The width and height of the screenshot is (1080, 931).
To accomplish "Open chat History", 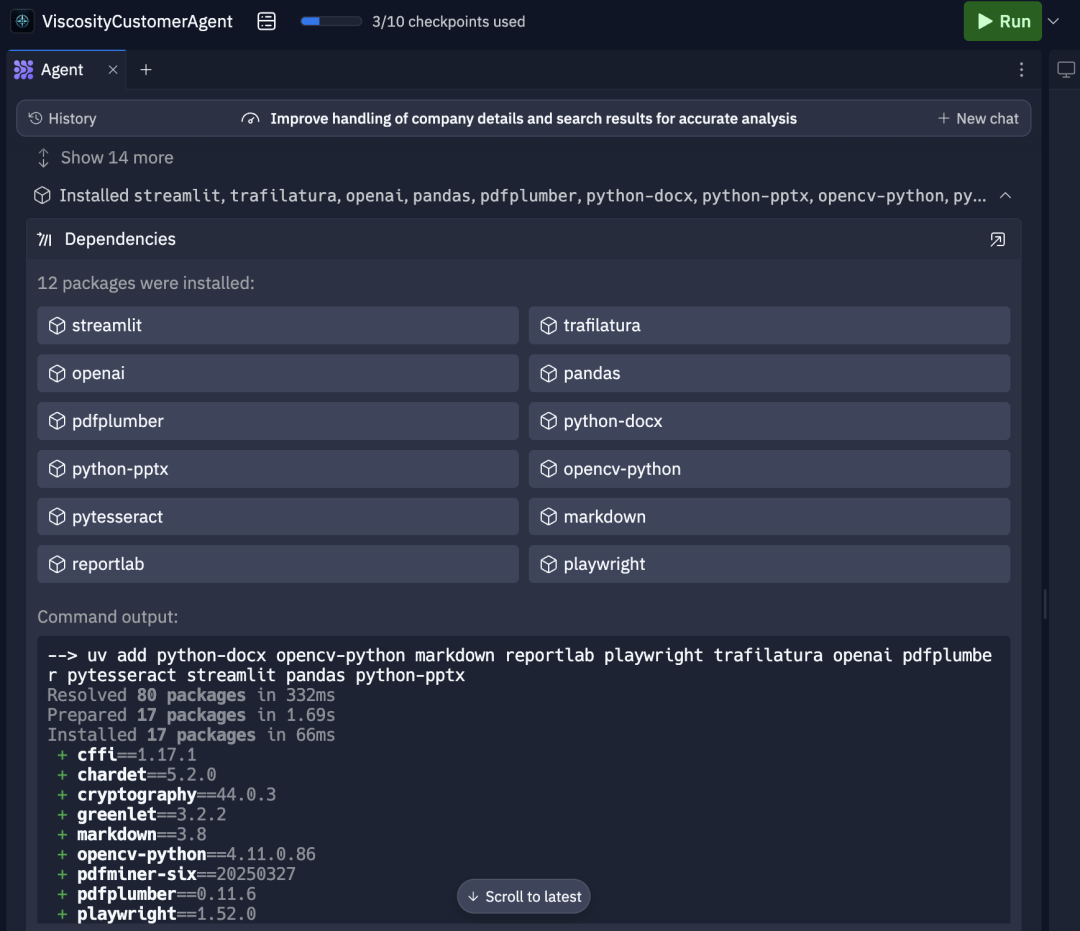I will [x=62, y=118].
